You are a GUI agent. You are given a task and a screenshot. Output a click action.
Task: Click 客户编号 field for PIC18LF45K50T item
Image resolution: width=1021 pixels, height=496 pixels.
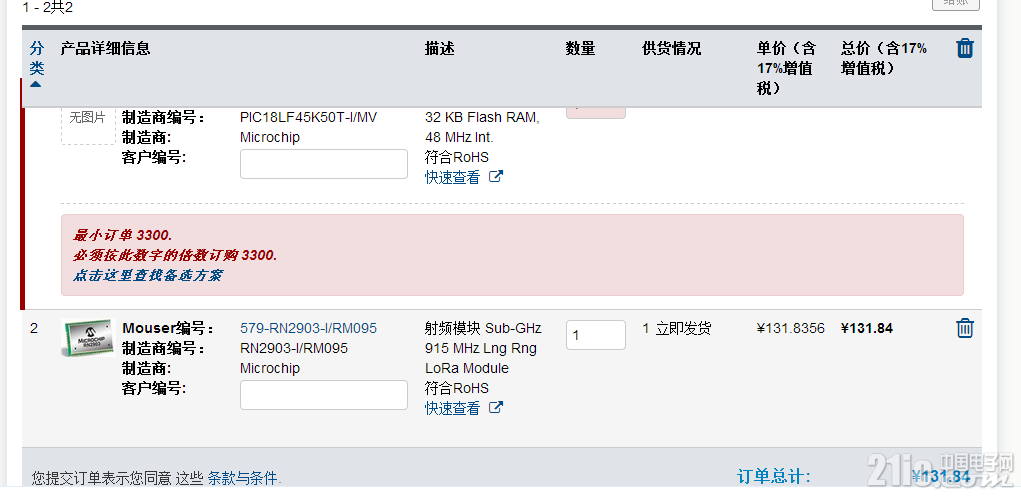coord(324,164)
